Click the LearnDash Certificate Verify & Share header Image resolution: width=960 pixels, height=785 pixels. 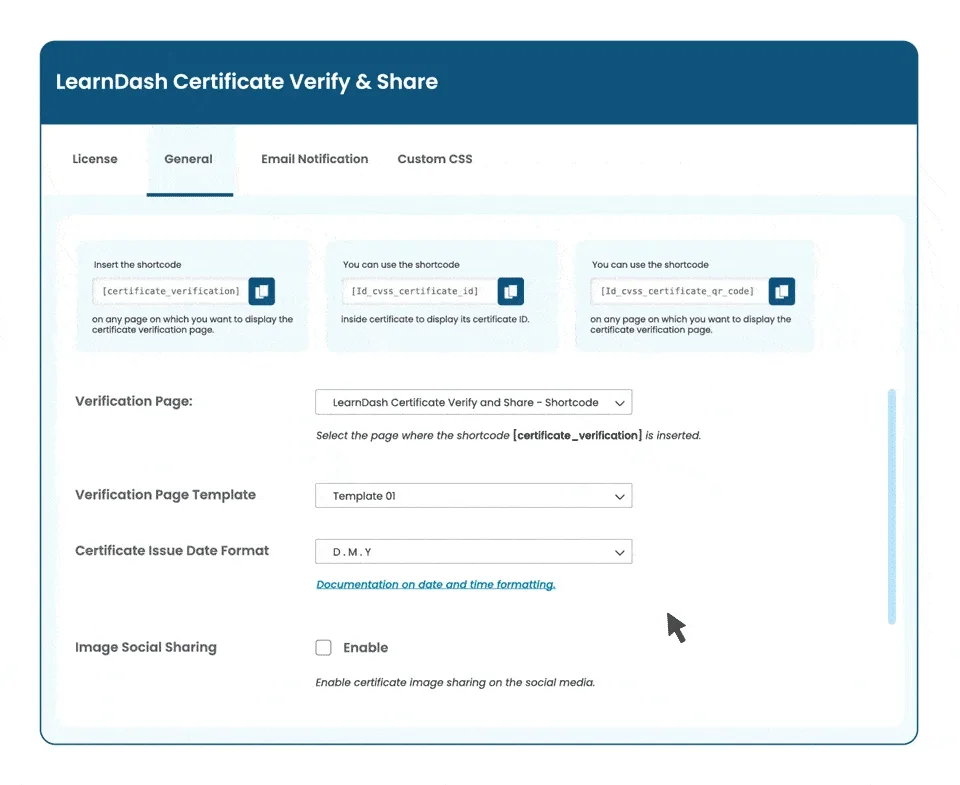(x=247, y=81)
